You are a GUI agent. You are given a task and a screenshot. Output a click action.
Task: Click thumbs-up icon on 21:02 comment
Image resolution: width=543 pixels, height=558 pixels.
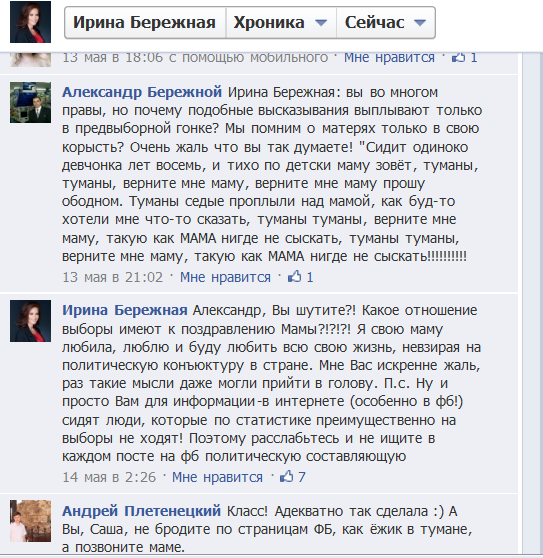coord(294,277)
